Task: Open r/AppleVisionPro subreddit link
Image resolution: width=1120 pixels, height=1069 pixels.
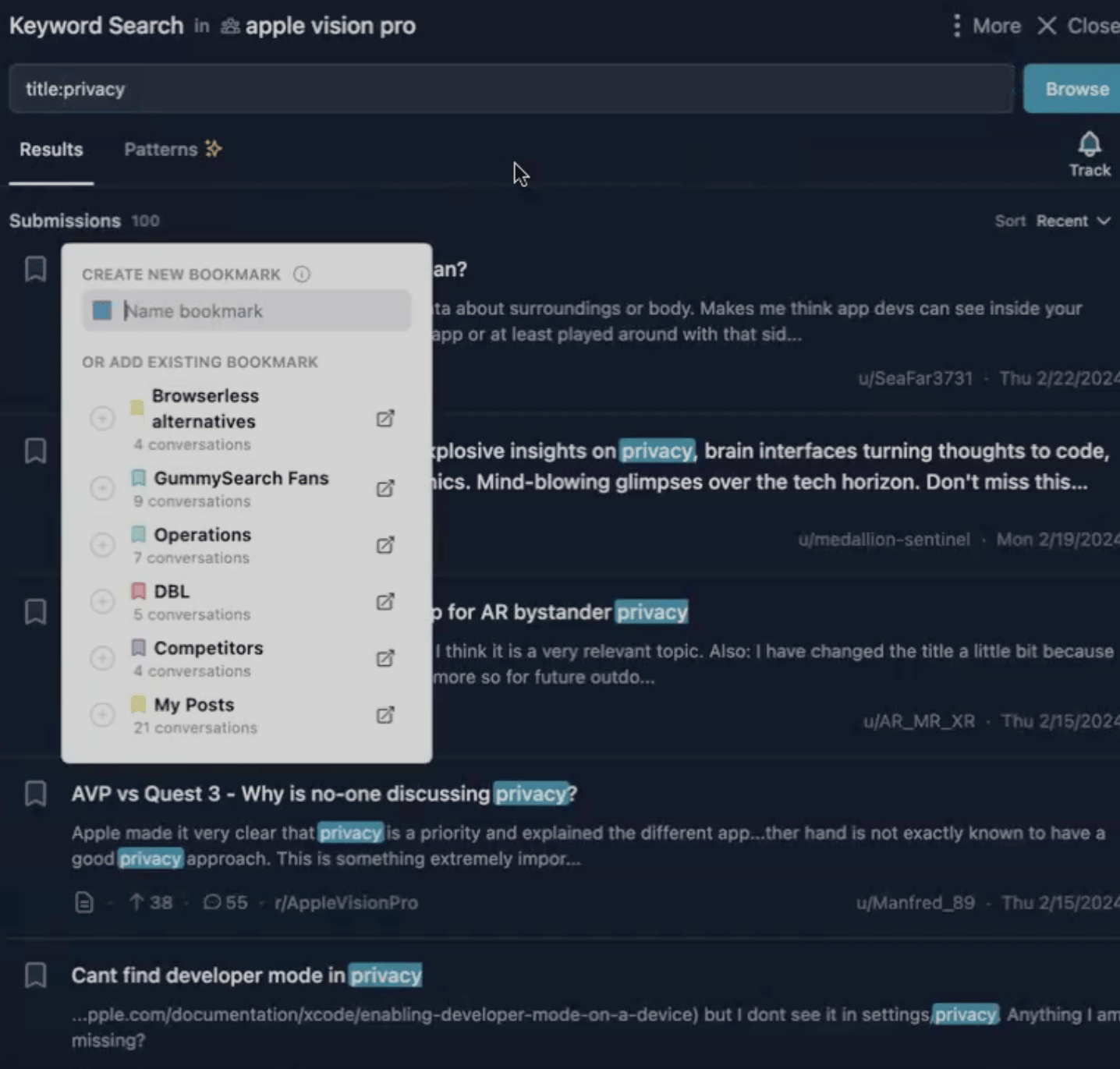Action: [x=346, y=903]
